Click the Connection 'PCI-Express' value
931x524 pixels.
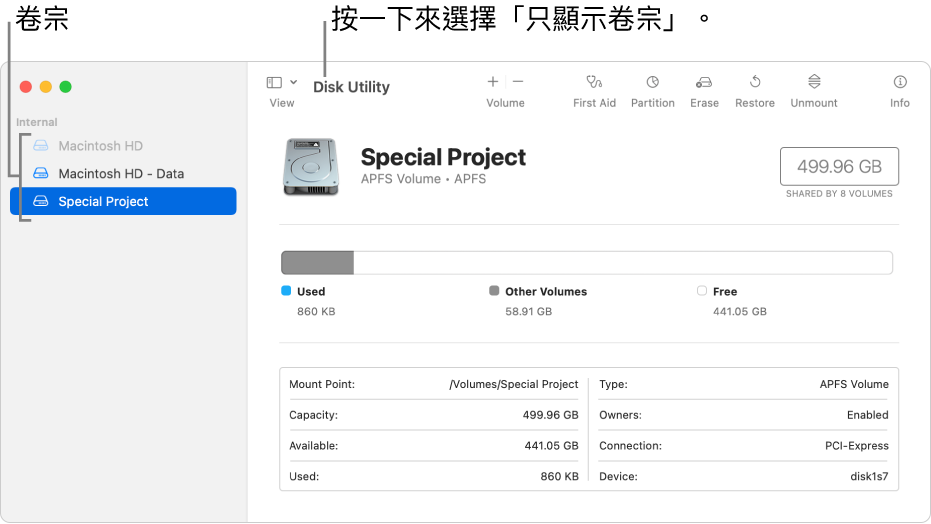pyautogui.click(x=856, y=446)
